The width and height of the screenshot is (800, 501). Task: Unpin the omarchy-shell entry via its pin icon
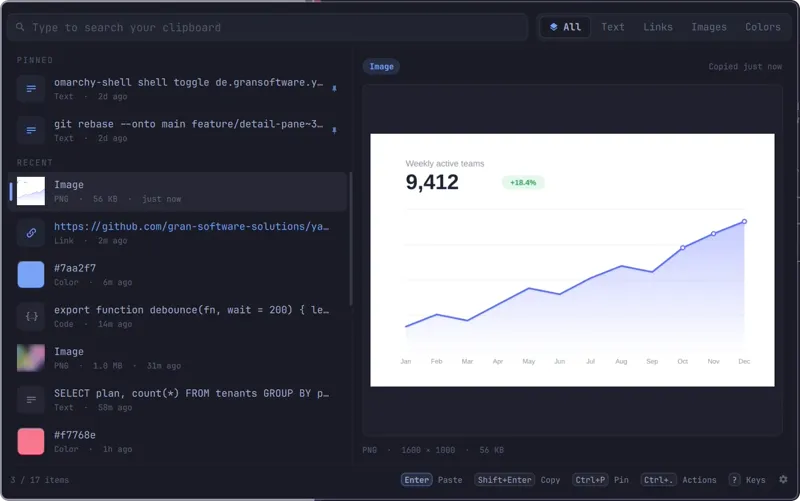tap(334, 89)
